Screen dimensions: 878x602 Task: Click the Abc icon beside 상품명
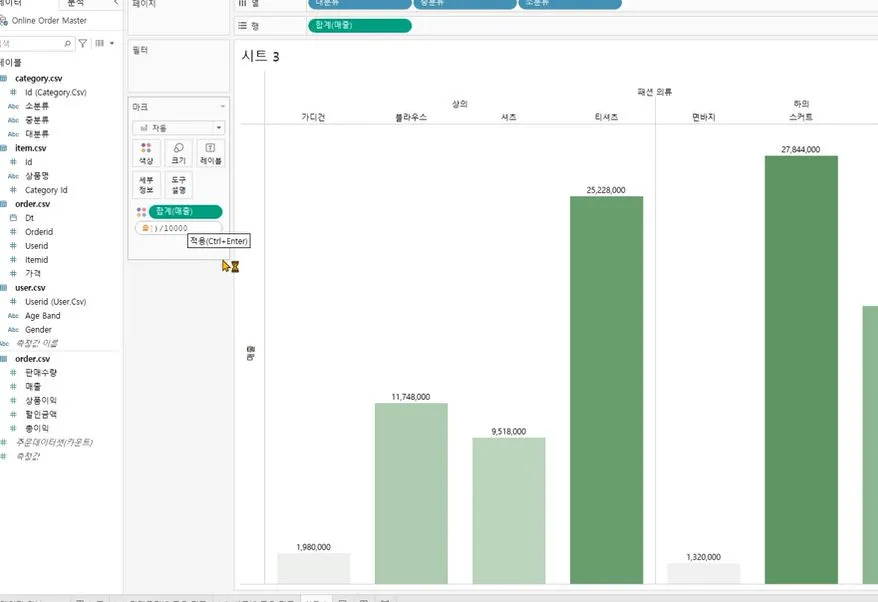click(x=13, y=176)
